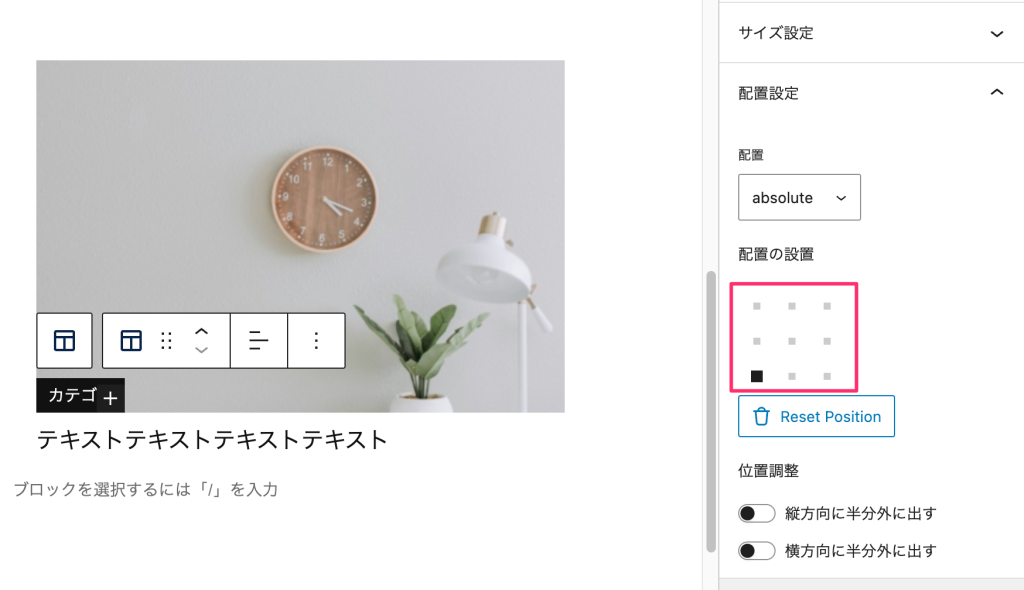Click the Reset Position button
Image resolution: width=1024 pixels, height=590 pixels.
(816, 416)
